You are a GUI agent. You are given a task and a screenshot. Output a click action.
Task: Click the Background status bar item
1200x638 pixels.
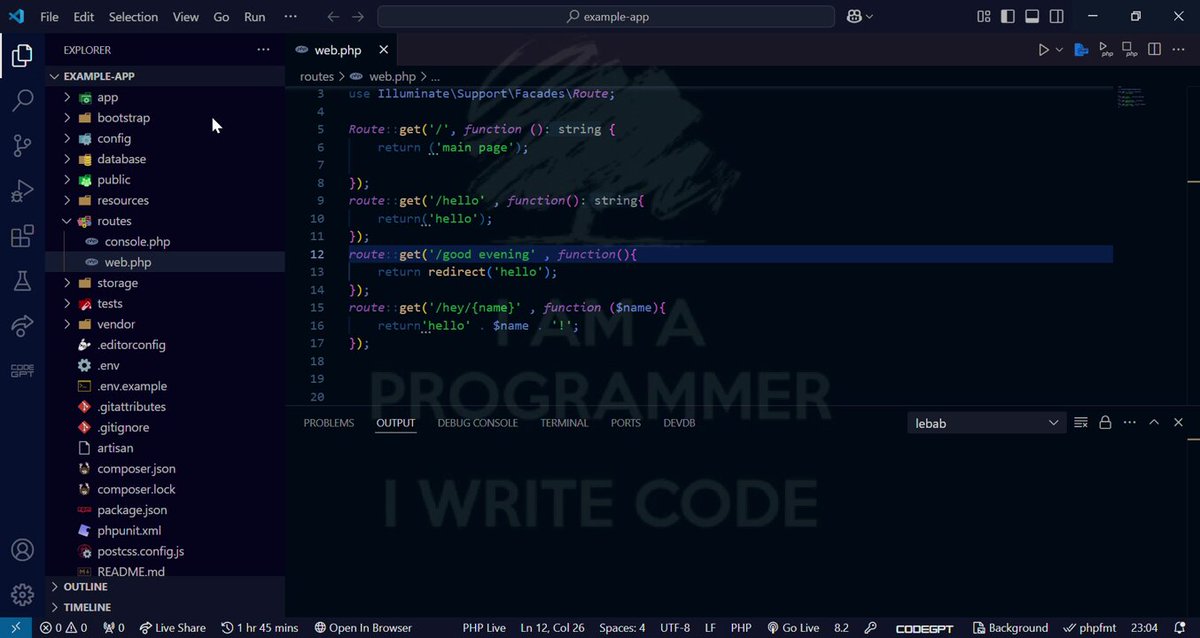click(x=1009, y=628)
